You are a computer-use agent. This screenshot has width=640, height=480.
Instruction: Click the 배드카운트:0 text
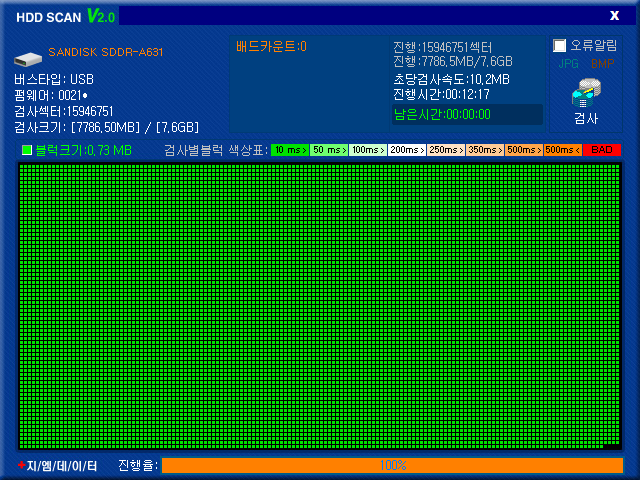pos(271,47)
